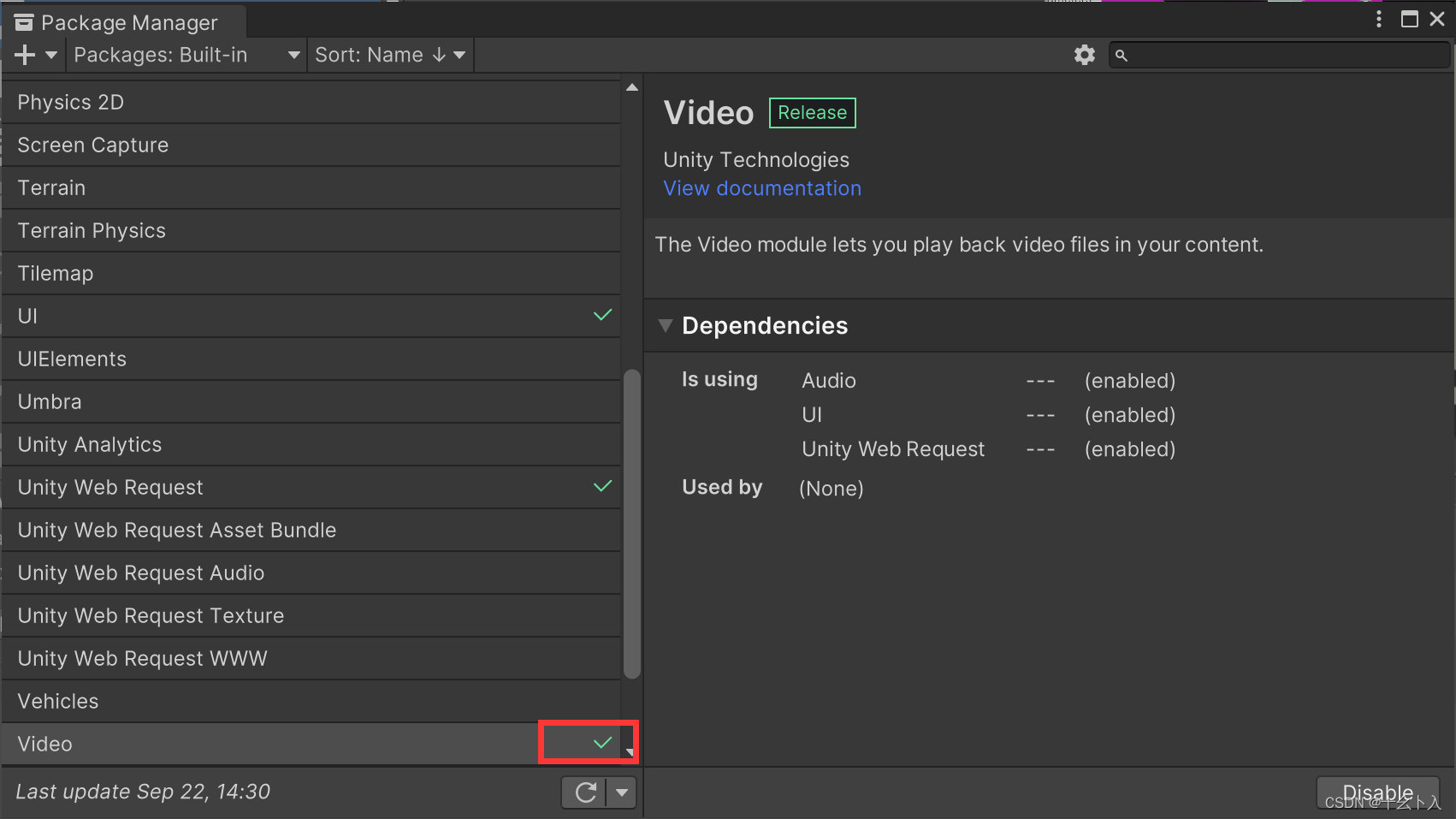Screen dimensions: 1456x819
Task: Select Unity Web Request Asset Bundle package
Action: (x=311, y=530)
